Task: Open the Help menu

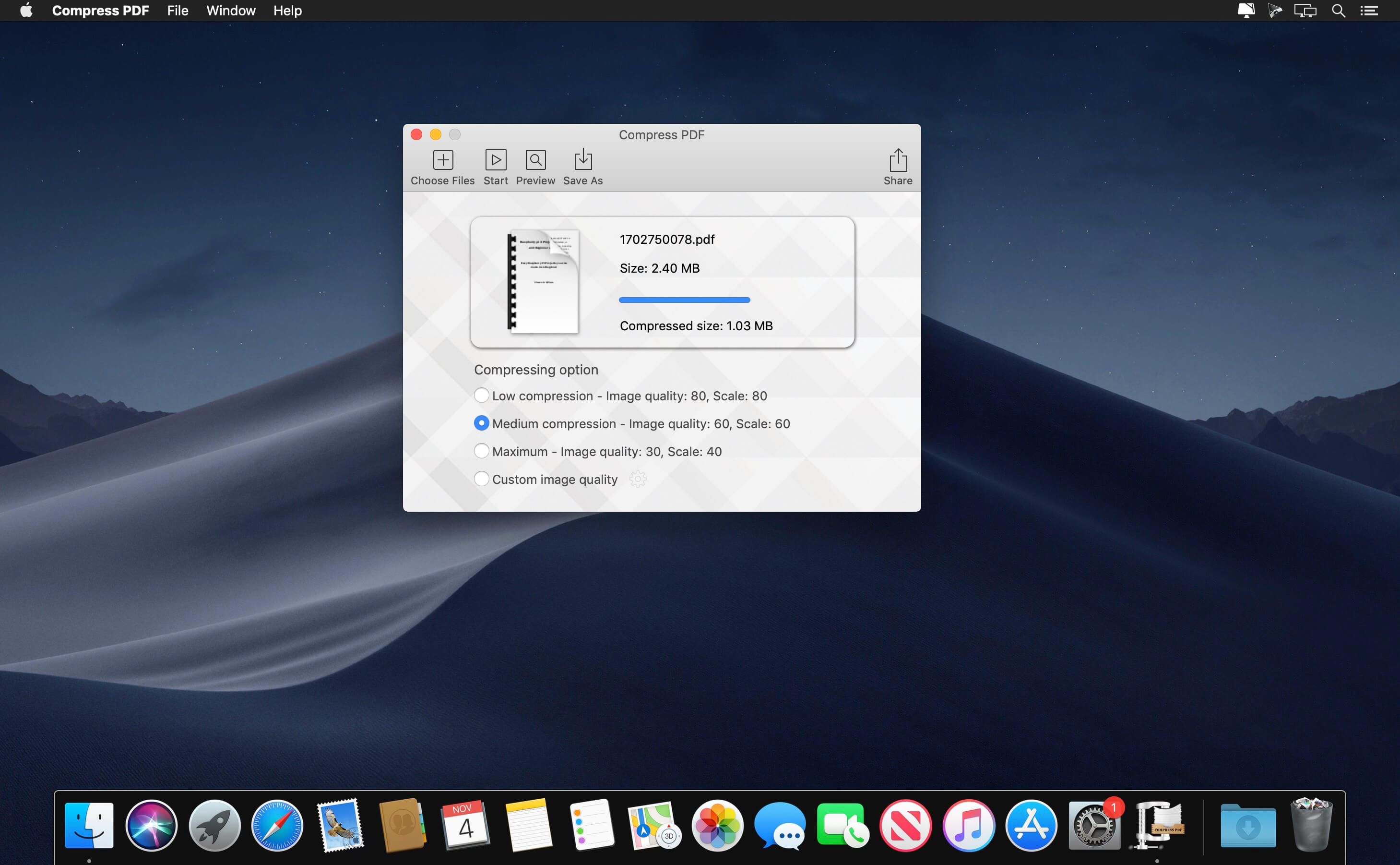Action: click(x=287, y=10)
